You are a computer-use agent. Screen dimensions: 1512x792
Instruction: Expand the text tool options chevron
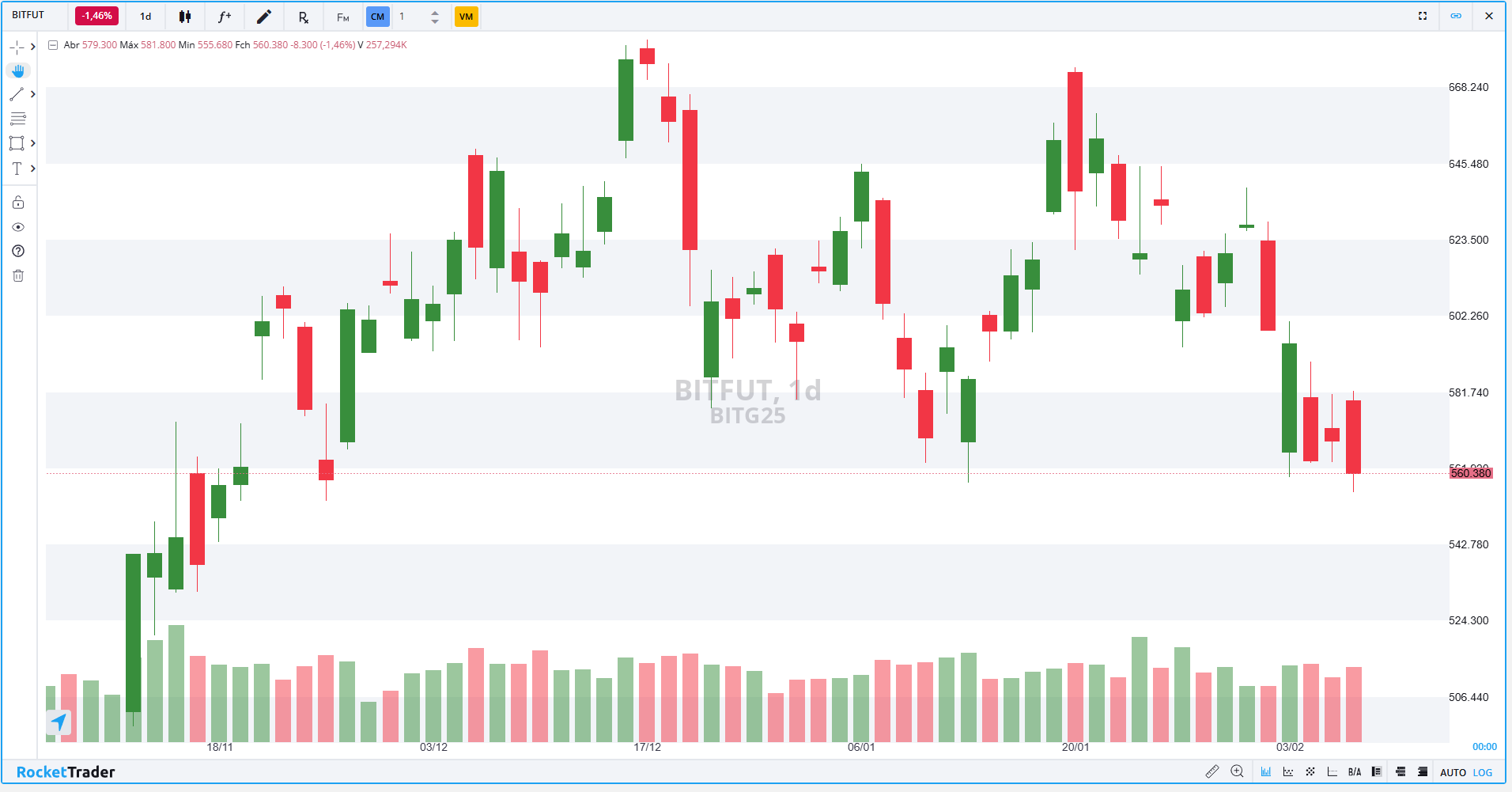[x=33, y=168]
